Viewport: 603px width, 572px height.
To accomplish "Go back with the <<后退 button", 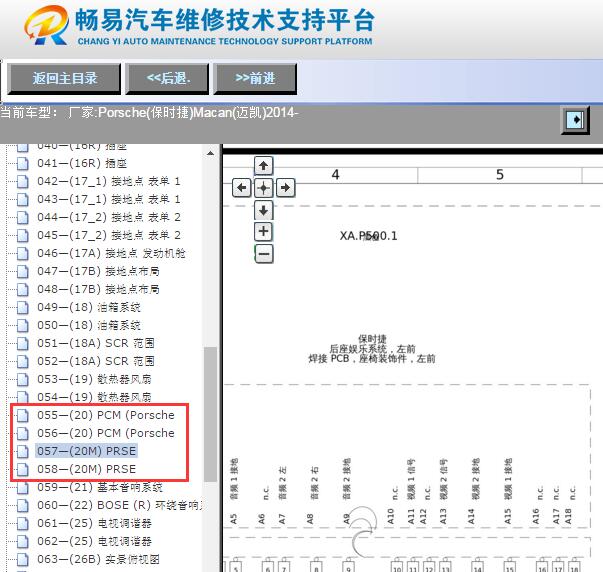I will [x=168, y=78].
